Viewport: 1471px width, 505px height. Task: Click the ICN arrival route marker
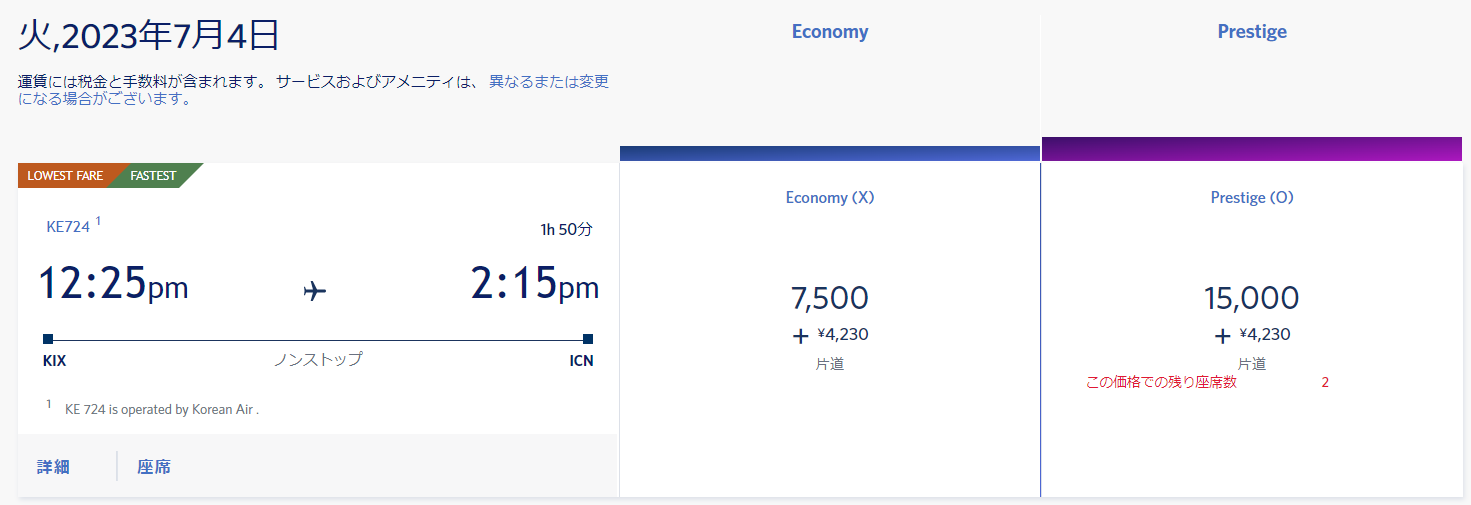click(588, 339)
